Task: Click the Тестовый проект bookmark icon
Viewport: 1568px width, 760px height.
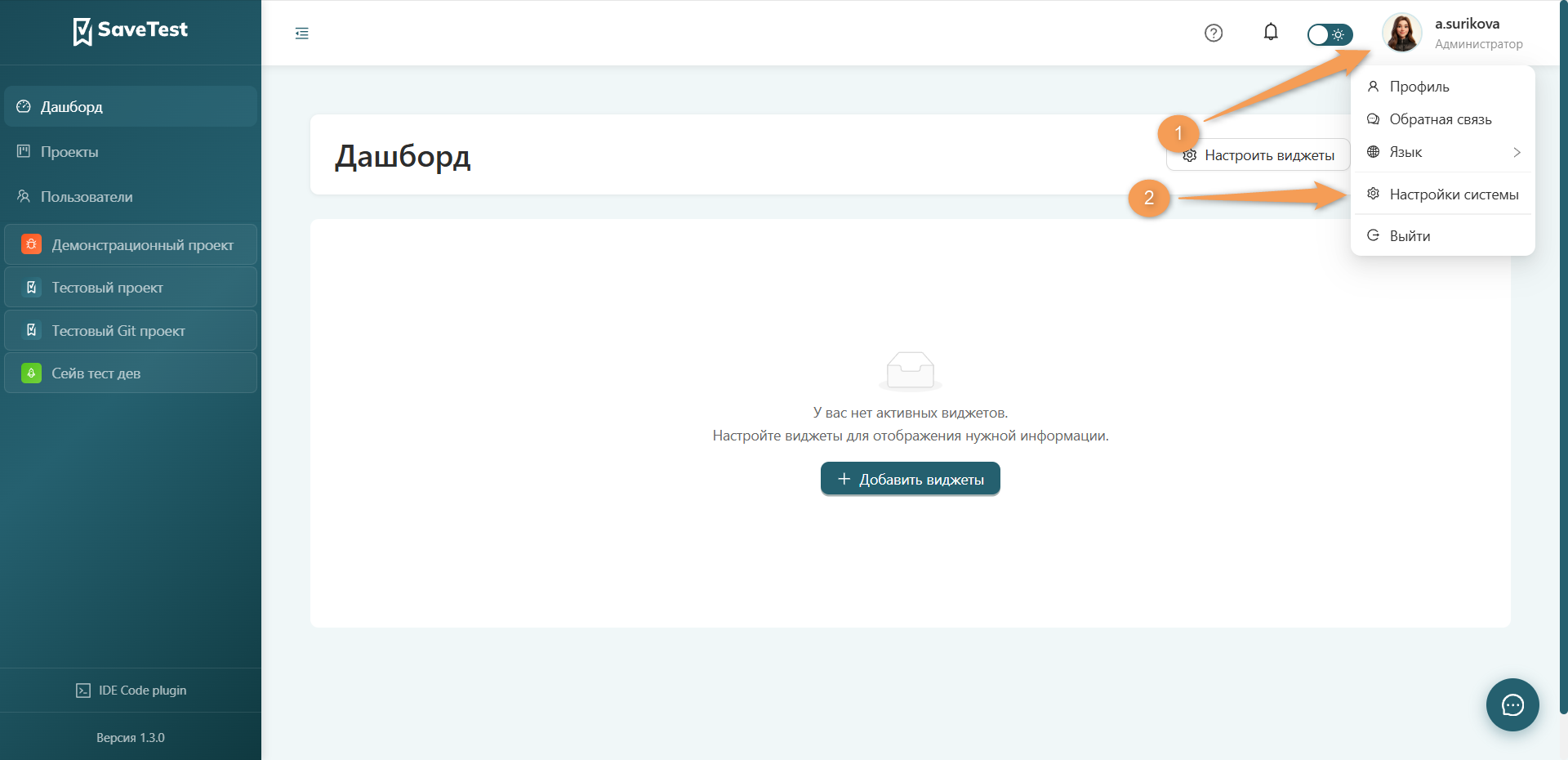Action: 31,288
